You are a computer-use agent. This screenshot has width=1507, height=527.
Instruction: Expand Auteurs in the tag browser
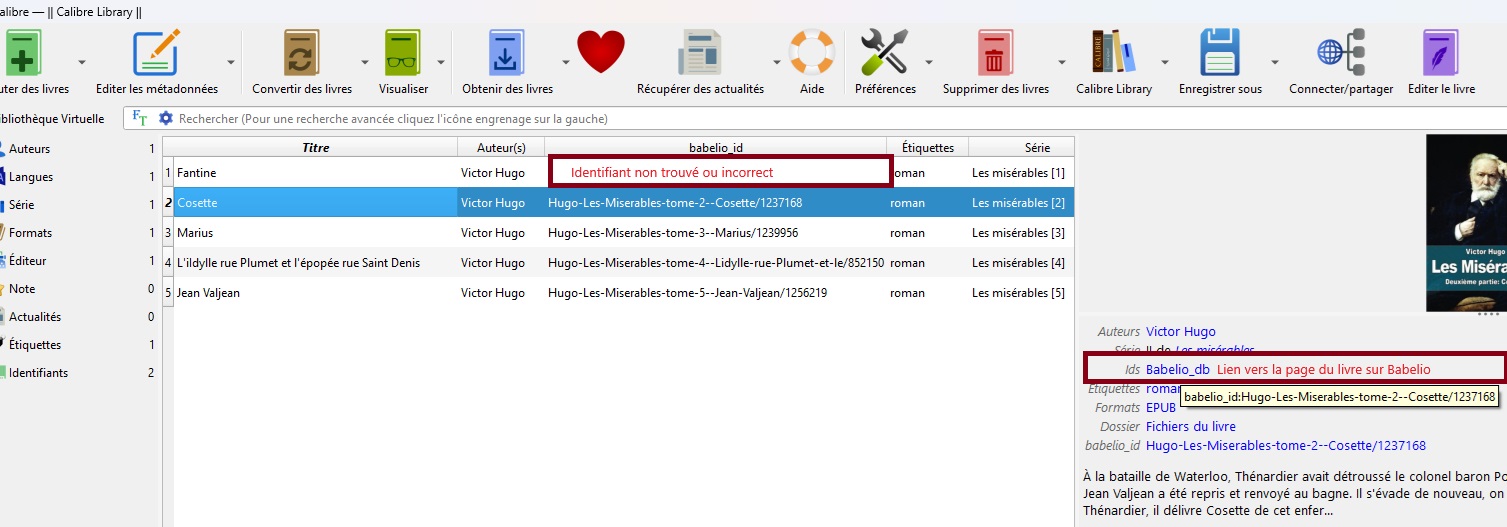pos(29,149)
